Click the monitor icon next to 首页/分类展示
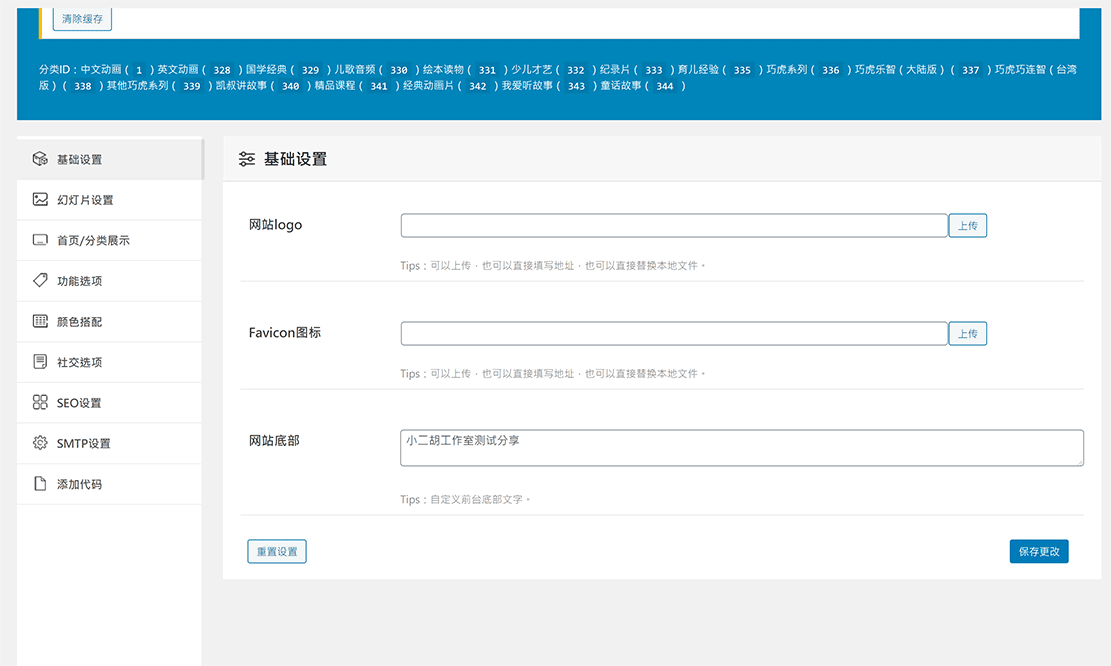Viewport: 1111px width, 666px height. click(x=42, y=240)
